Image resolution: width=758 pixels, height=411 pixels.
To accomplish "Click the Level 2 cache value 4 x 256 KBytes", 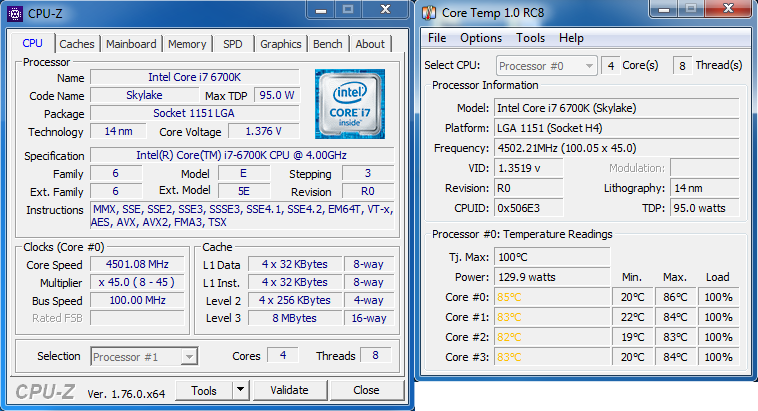I will [x=294, y=300].
